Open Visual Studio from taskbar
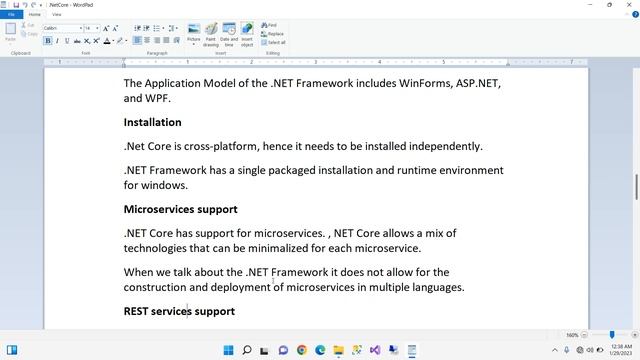The width and height of the screenshot is (640, 360). pos(375,350)
